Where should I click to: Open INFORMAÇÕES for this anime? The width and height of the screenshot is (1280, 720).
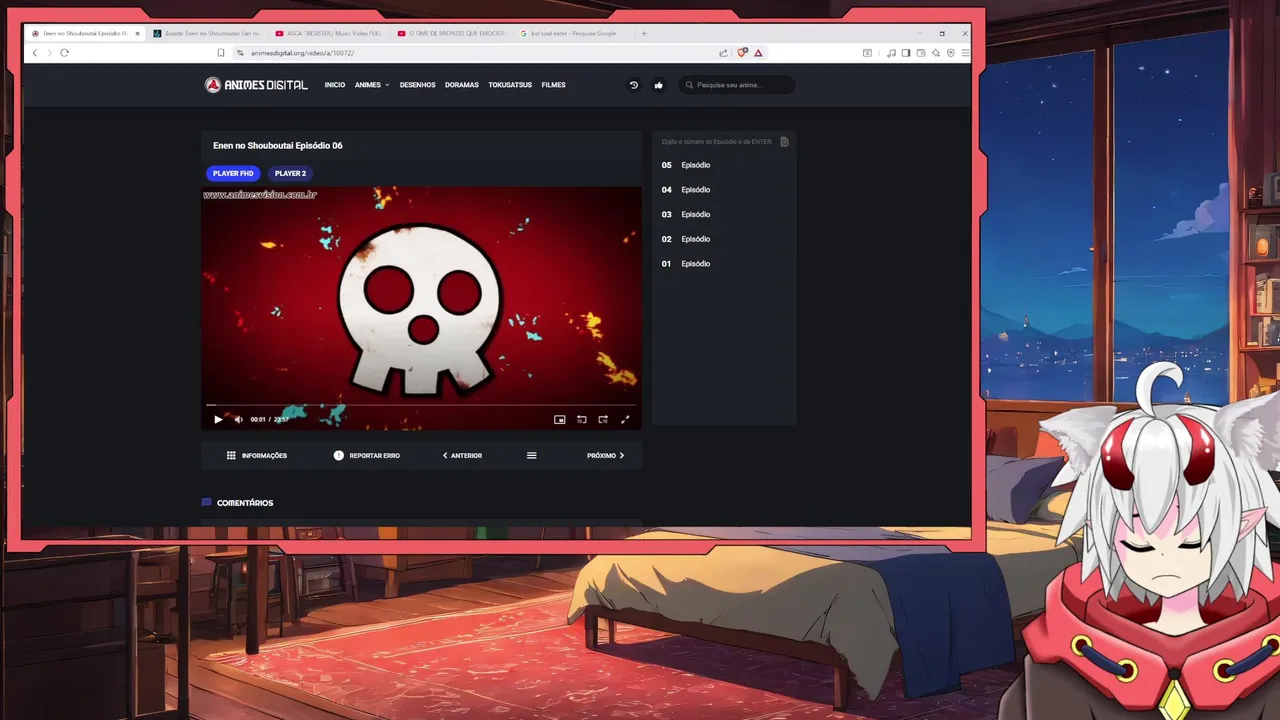click(x=256, y=455)
